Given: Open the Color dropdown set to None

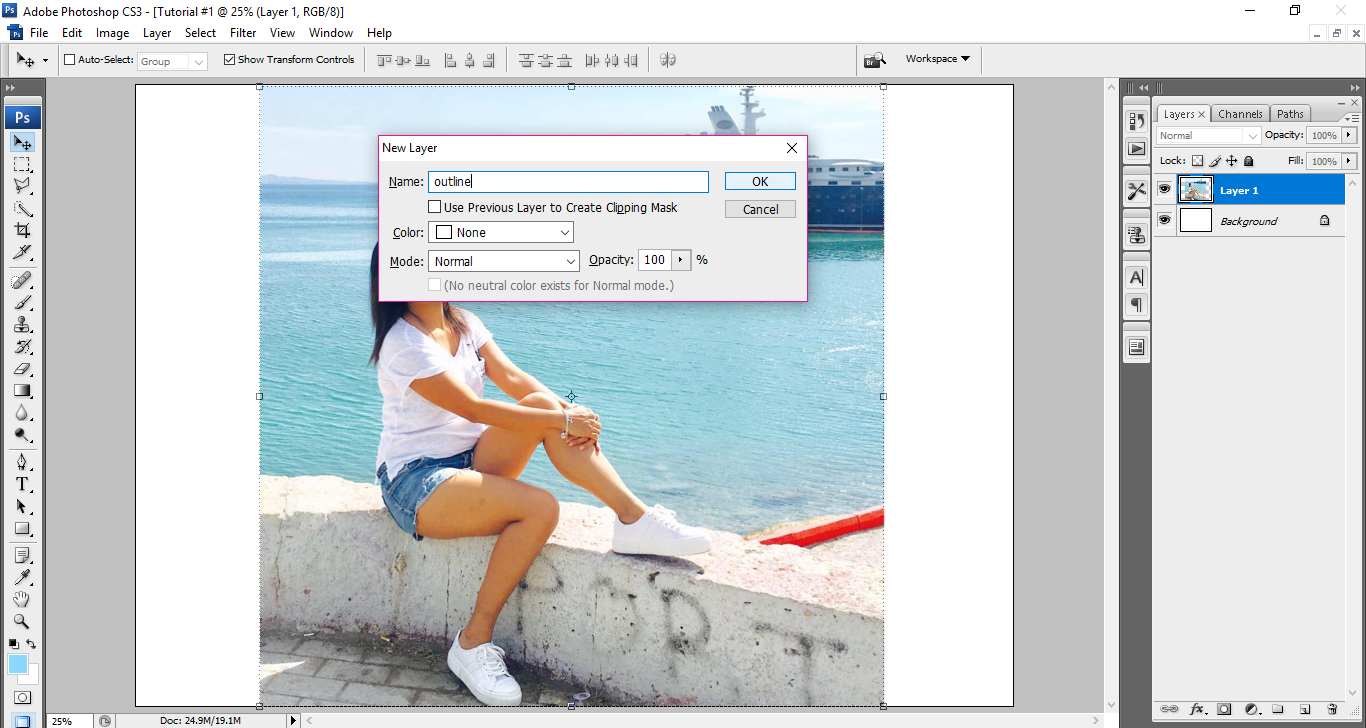Looking at the screenshot, I should [501, 233].
